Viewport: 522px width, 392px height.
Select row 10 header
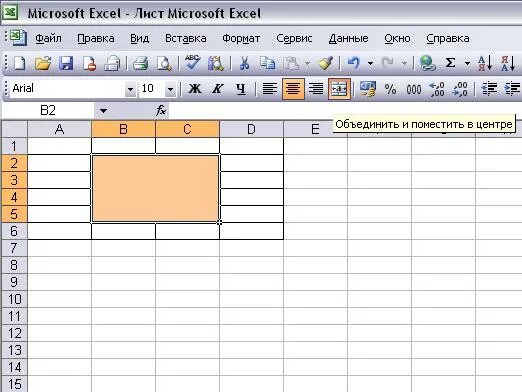(14, 299)
